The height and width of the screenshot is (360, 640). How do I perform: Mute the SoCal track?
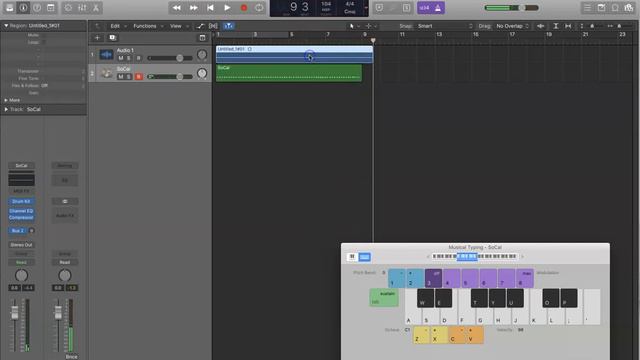point(120,77)
